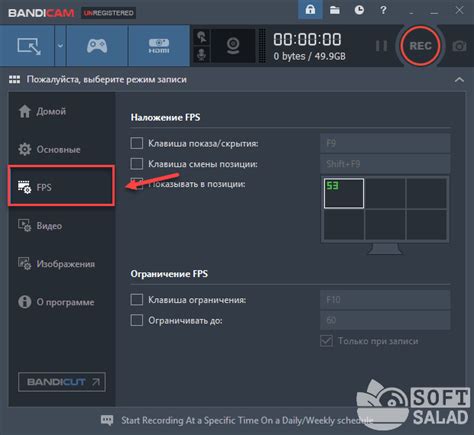The image size is (474, 435).
Task: Click the Shift+F9 hotkey field
Action: pos(385,164)
